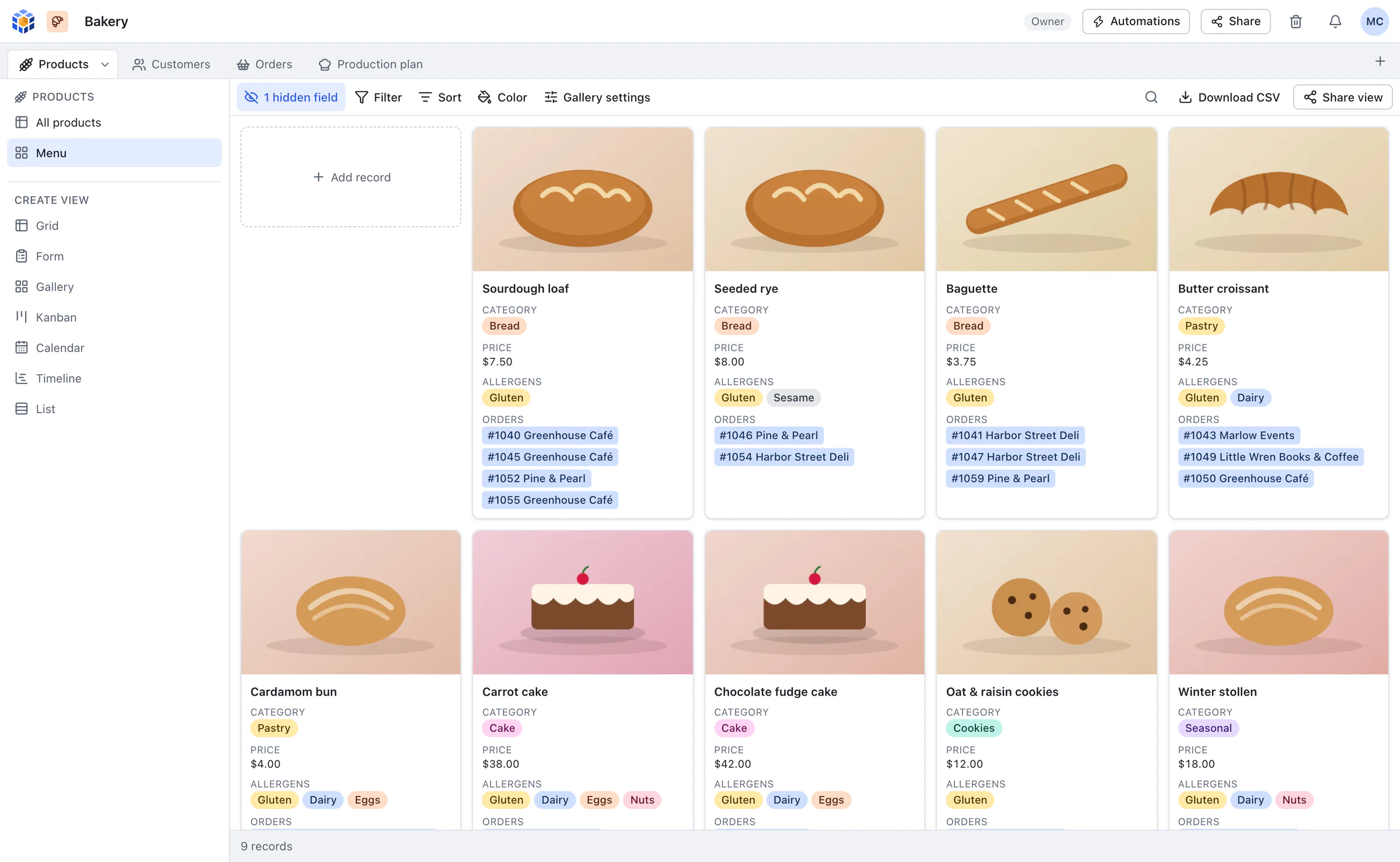1400x862 pixels.
Task: Open the trash bin icon
Action: tap(1296, 22)
